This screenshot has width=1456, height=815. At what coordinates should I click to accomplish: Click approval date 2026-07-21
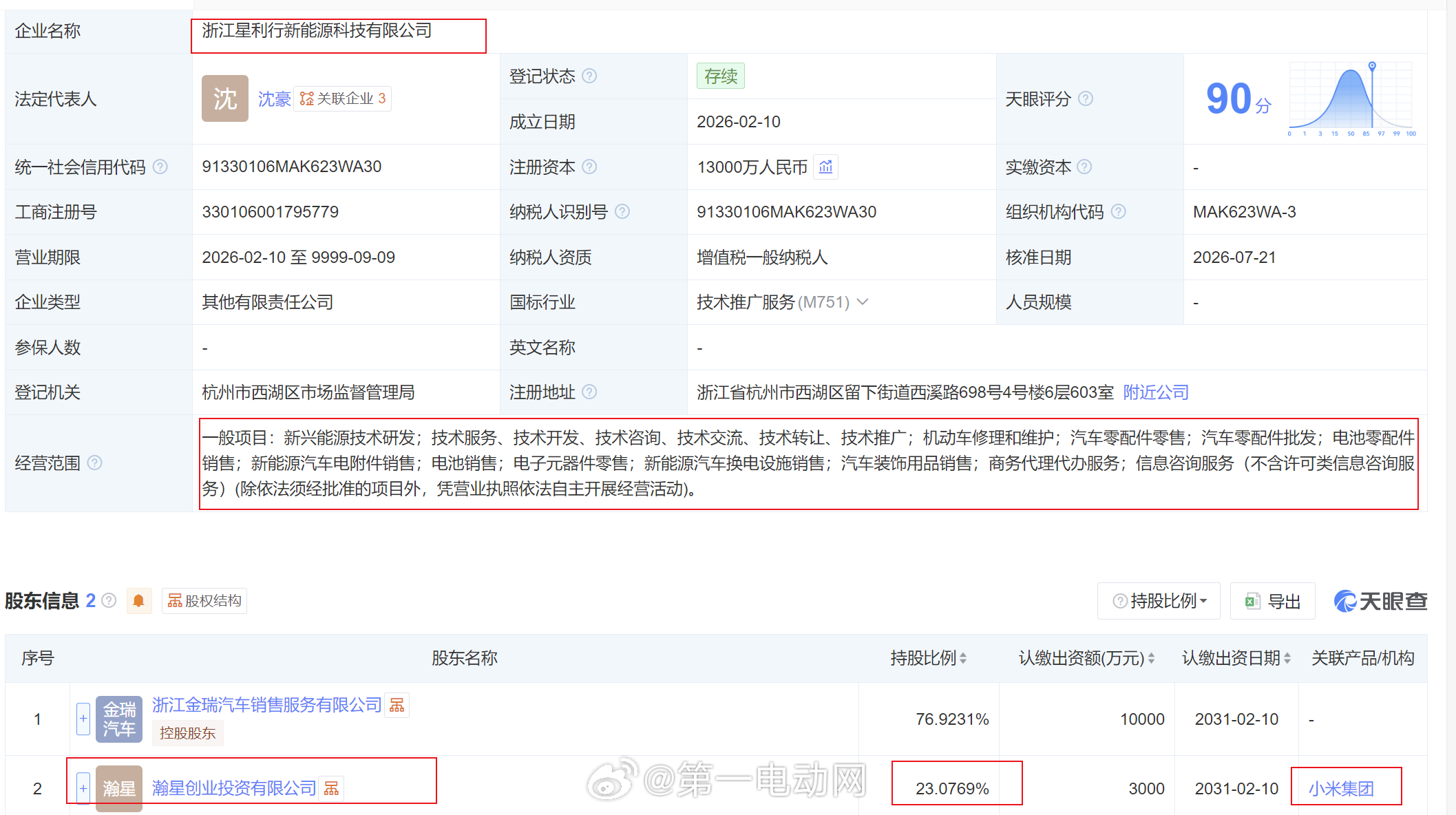coord(1234,257)
